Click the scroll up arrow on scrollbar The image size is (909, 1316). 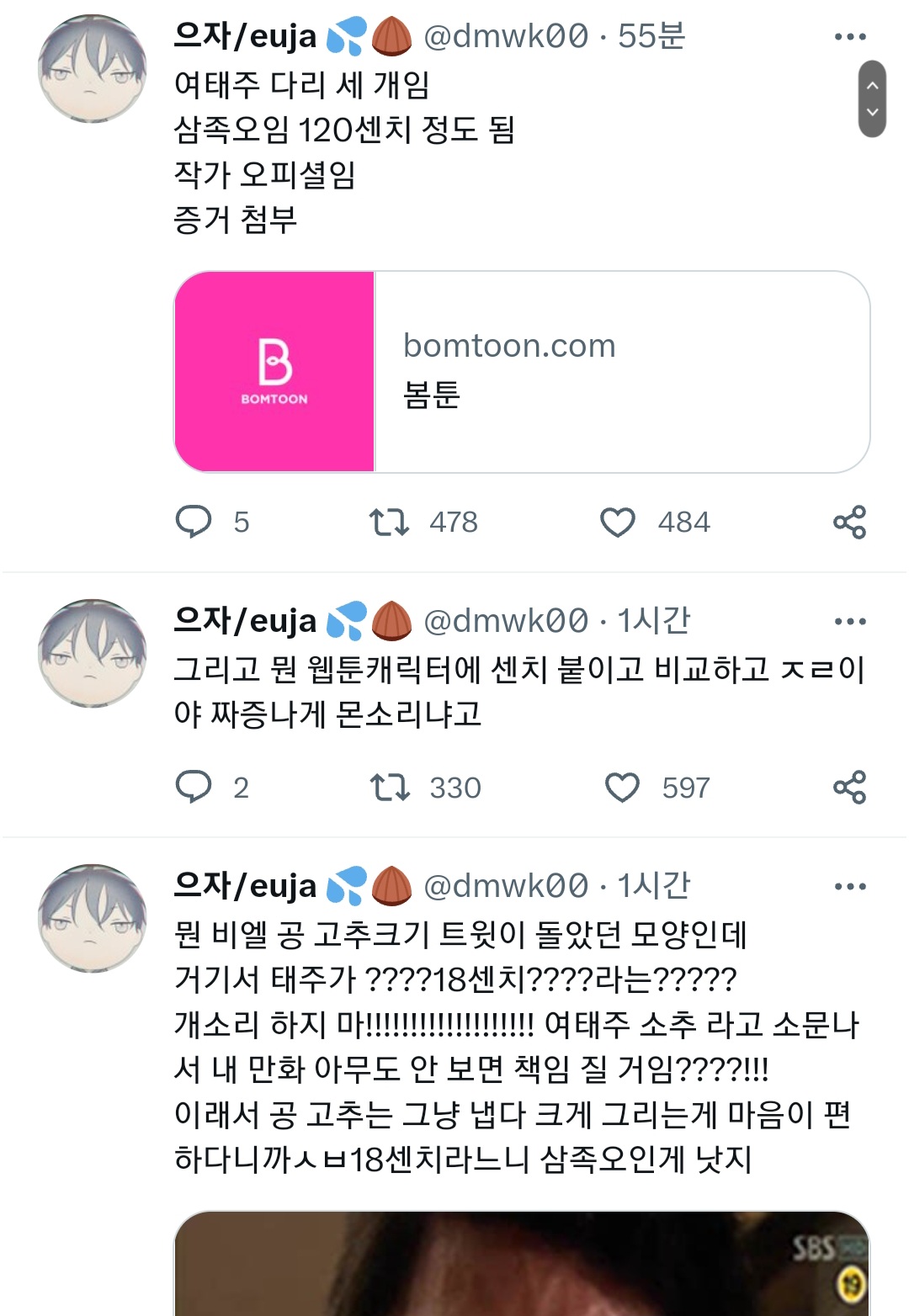(x=872, y=85)
